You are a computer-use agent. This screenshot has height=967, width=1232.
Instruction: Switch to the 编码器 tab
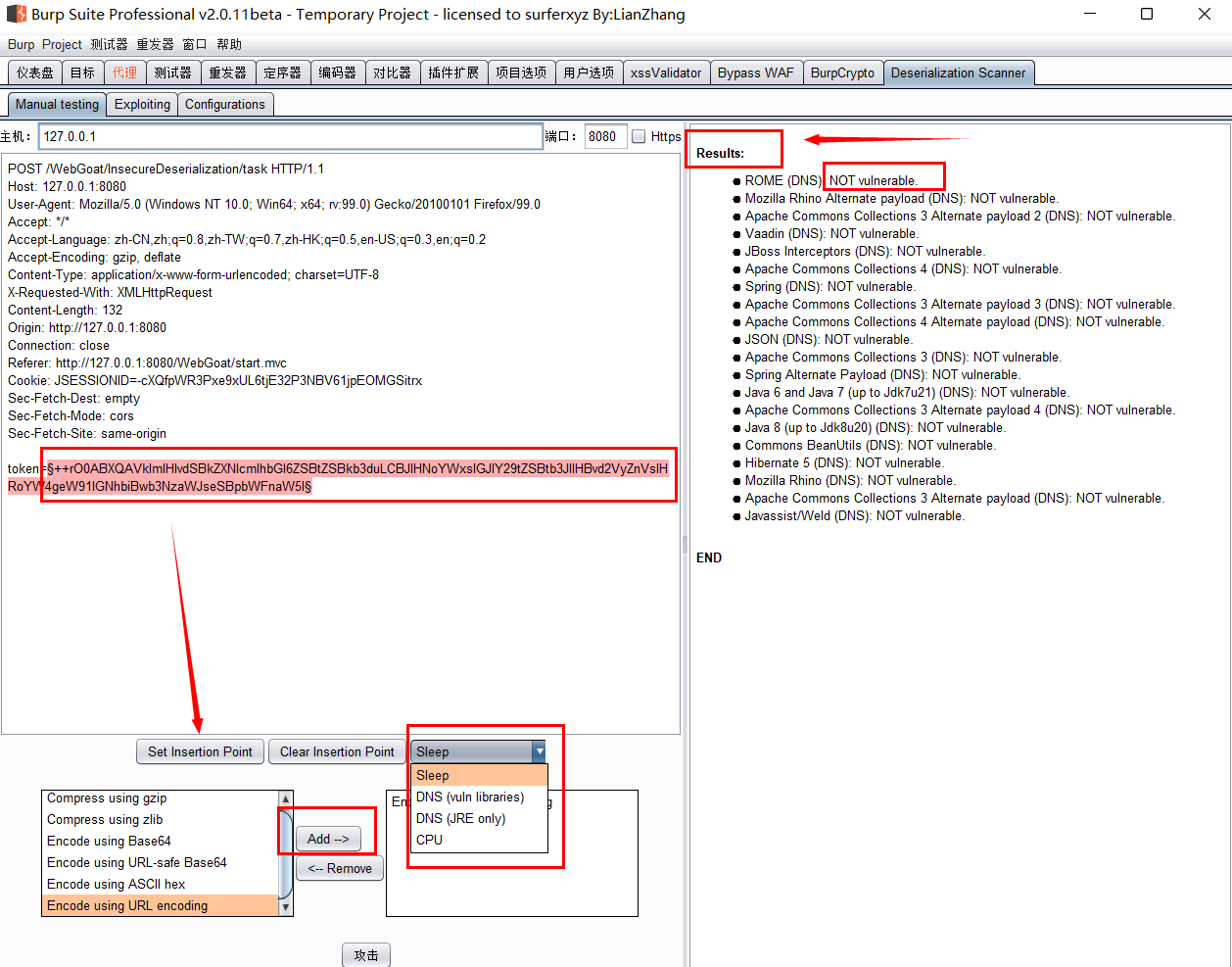[337, 73]
